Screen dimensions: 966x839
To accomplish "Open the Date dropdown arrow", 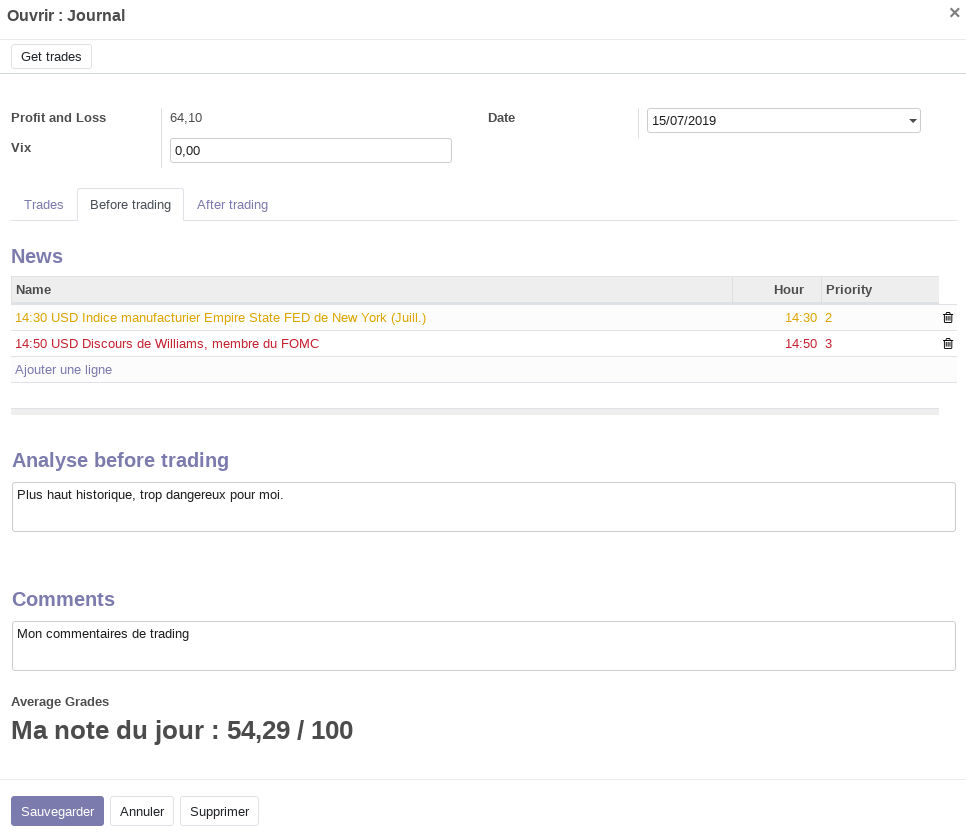I will [912, 121].
